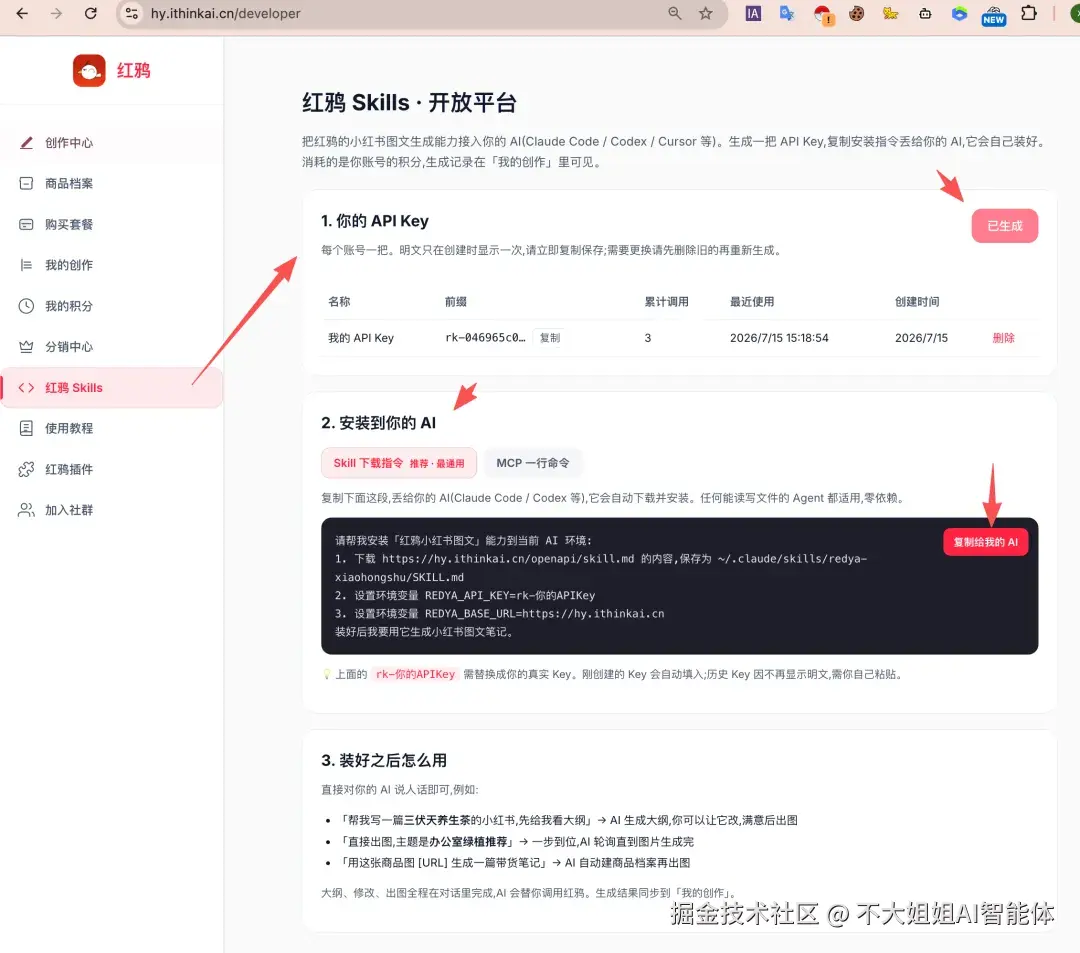Click the 我的积分 clock icon

pyautogui.click(x=26, y=306)
